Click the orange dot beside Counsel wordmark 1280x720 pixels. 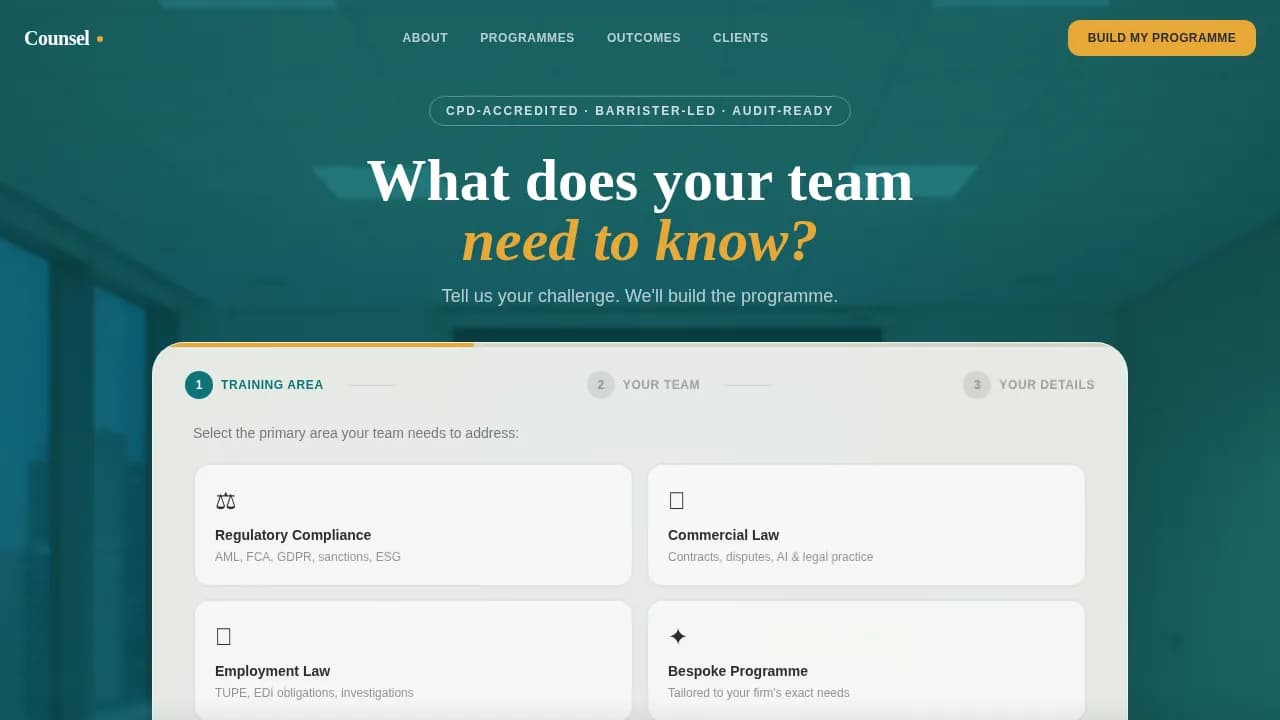99,39
